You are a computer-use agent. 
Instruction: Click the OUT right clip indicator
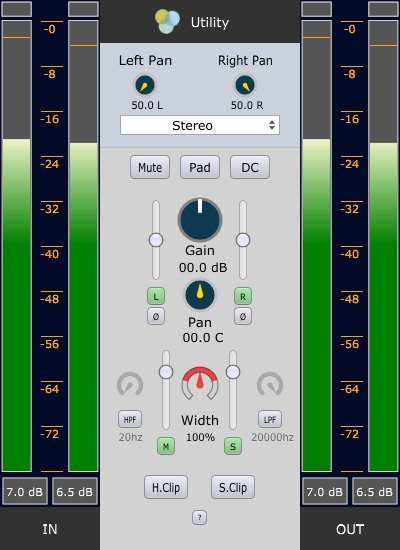tap(383, 9)
